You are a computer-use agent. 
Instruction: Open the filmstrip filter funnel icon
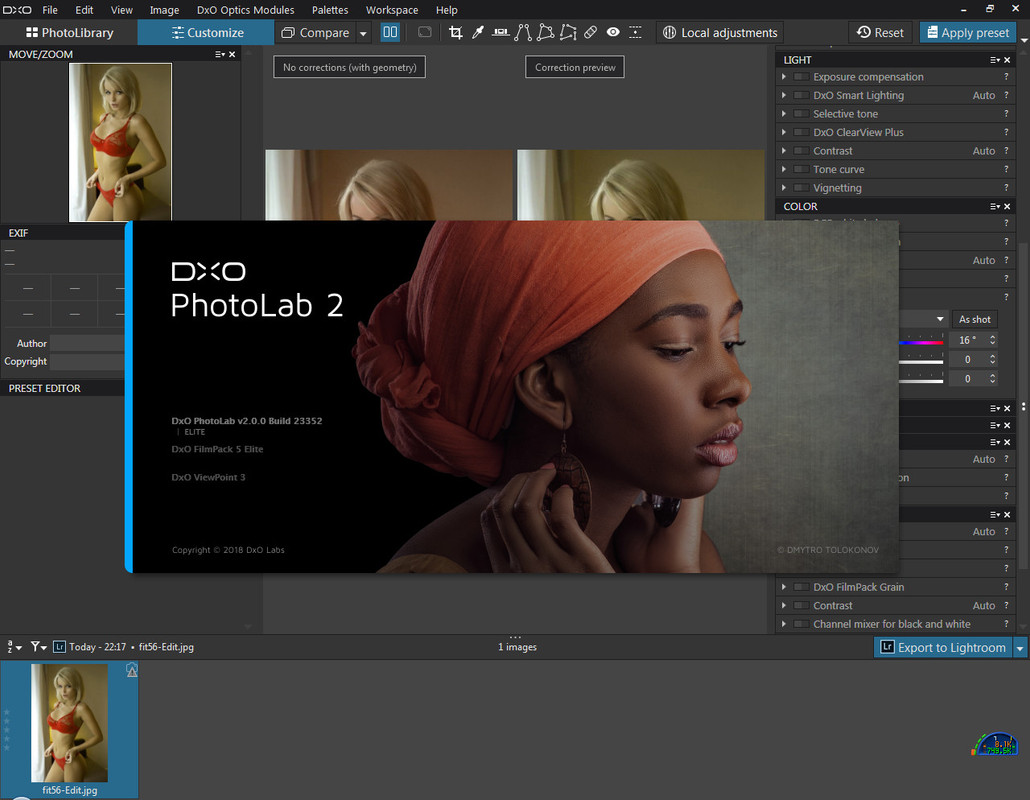(37, 647)
